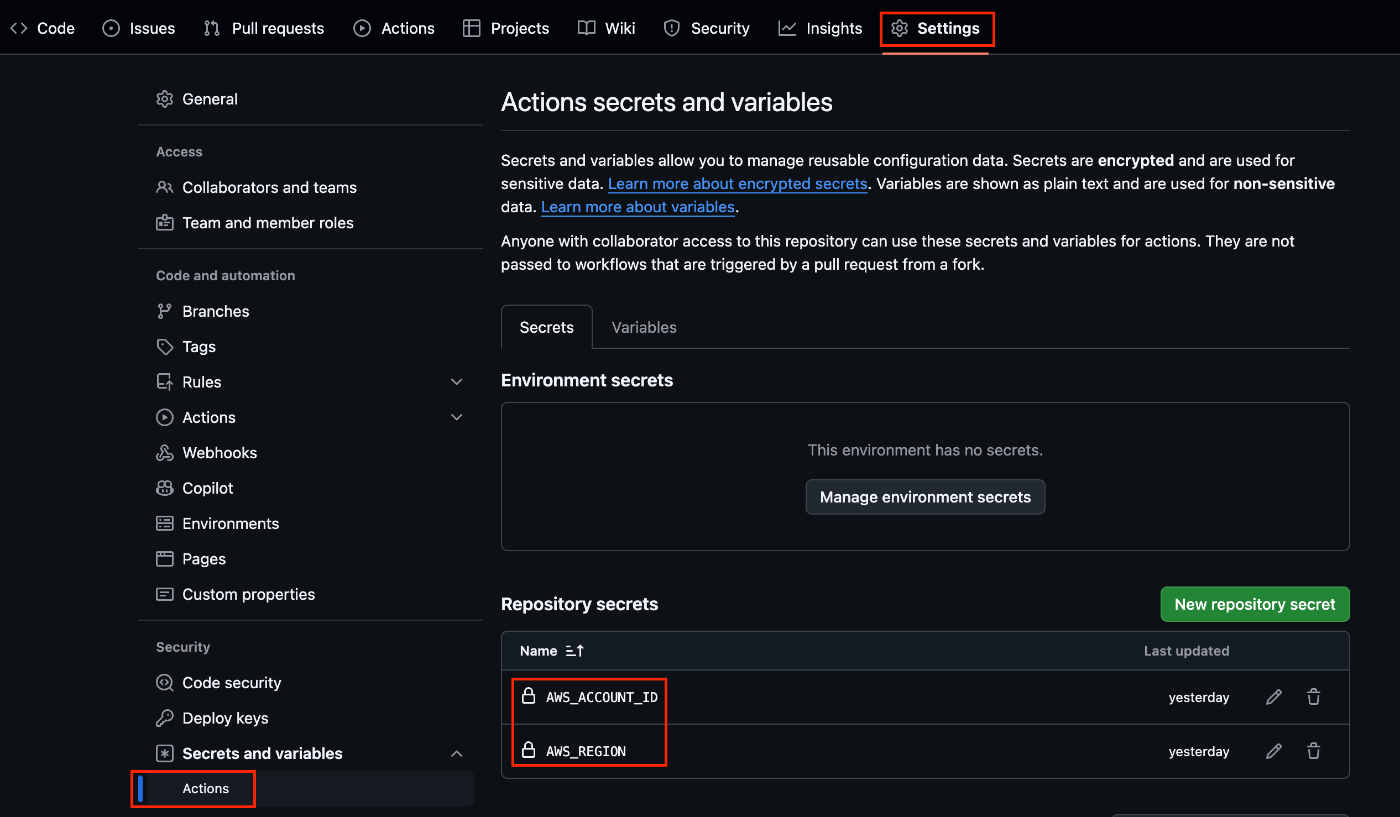The image size is (1400, 817).
Task: Edit the AWS_REGION secret with pencil icon
Action: click(x=1274, y=751)
